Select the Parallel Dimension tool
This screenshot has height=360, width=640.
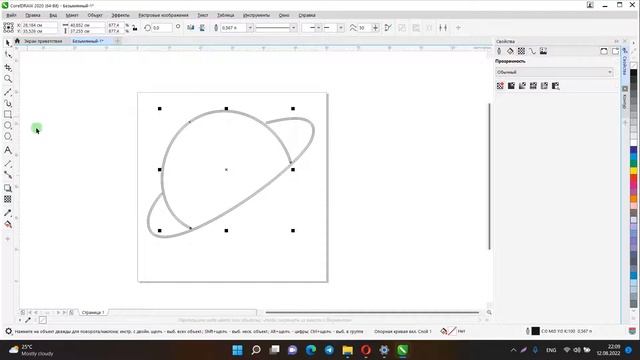tap(8, 164)
